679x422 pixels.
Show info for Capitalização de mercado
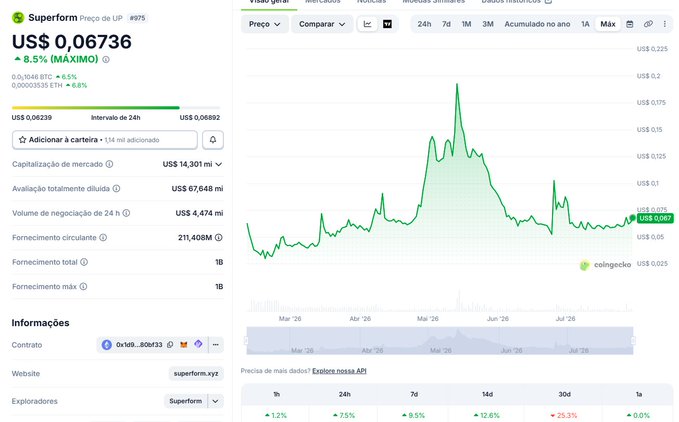coord(110,164)
